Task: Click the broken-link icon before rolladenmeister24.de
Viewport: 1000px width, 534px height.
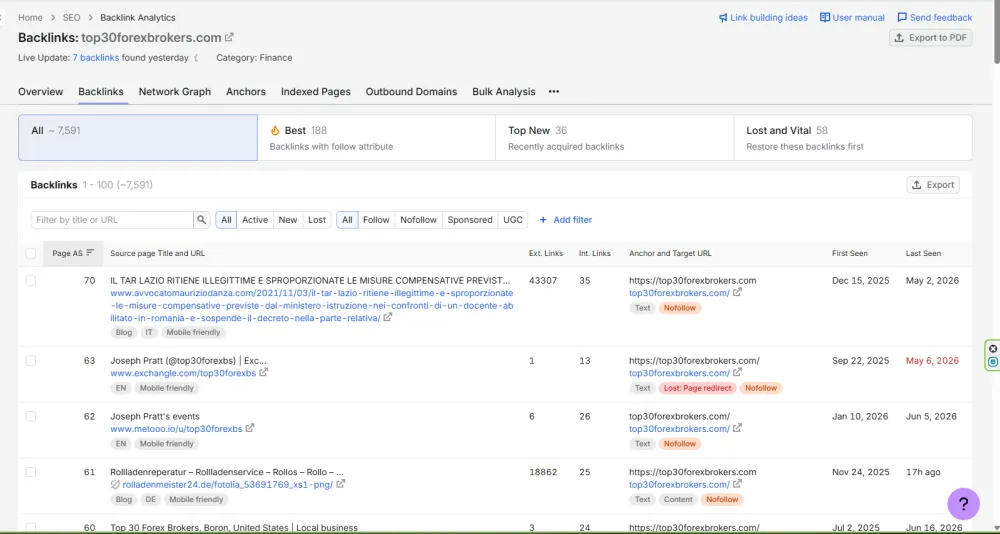Action: pos(115,484)
